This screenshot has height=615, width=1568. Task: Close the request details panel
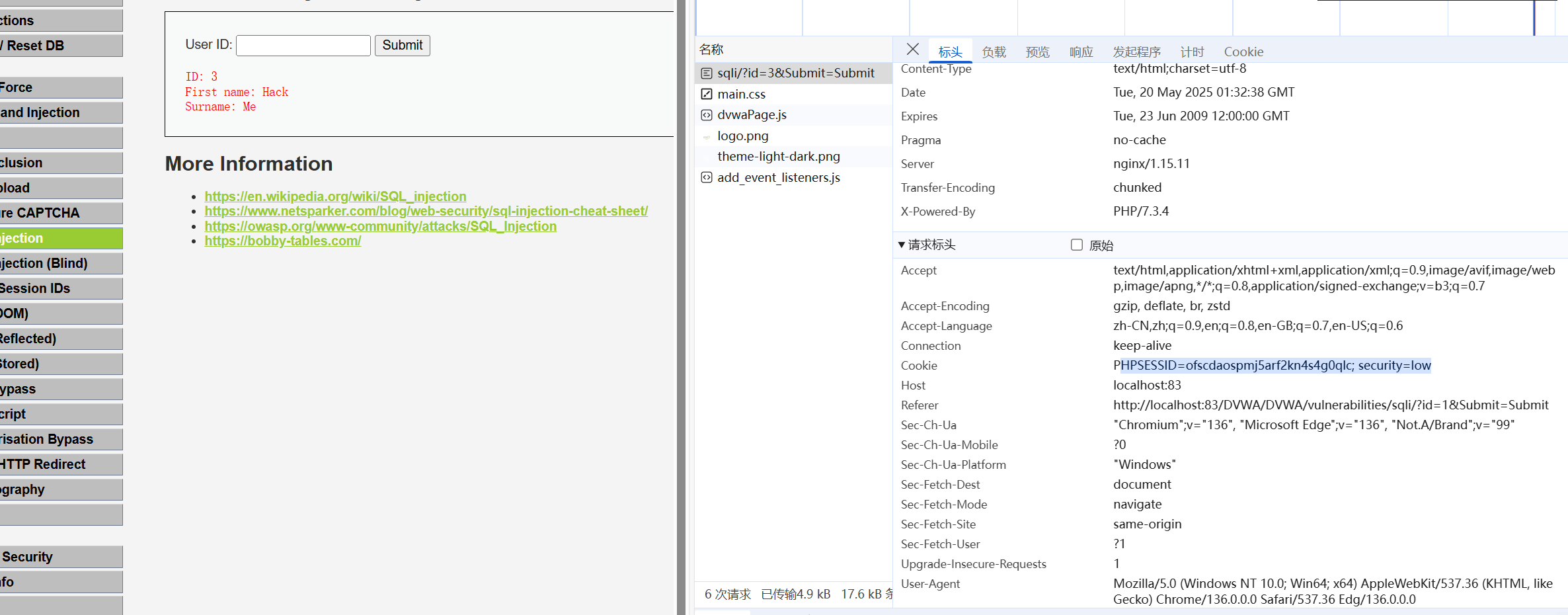912,50
